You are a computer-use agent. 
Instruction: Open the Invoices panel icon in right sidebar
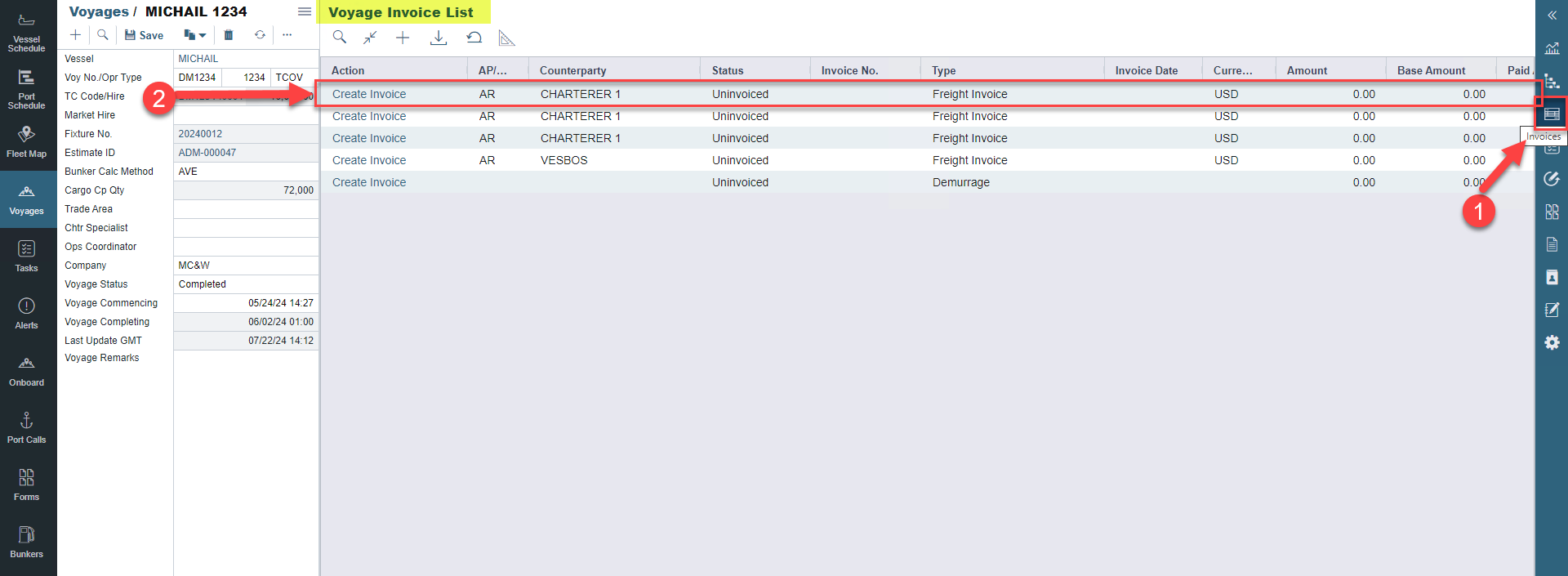click(1552, 114)
